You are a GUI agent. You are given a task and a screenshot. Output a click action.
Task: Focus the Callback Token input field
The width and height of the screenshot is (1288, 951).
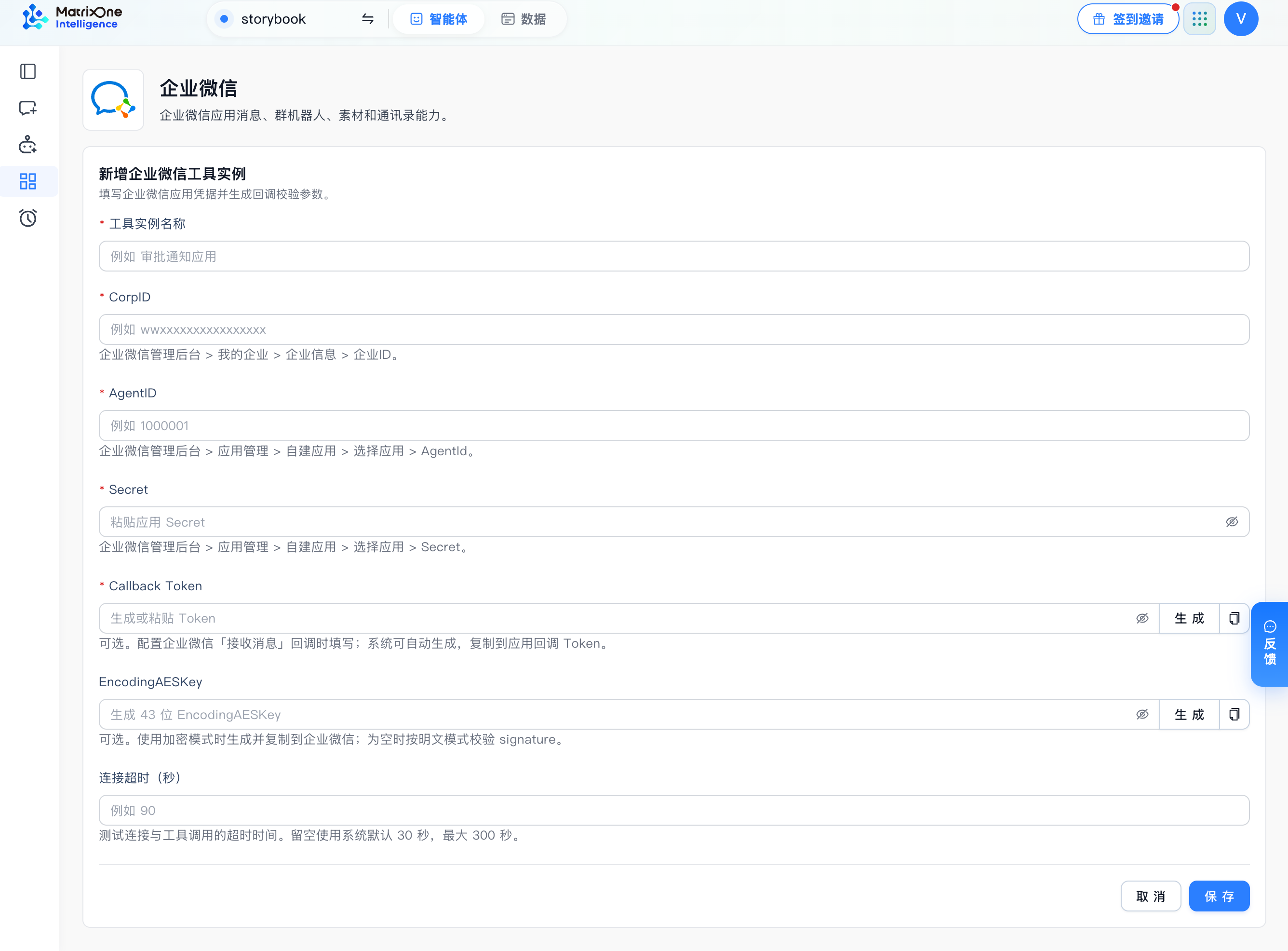[x=629, y=618]
